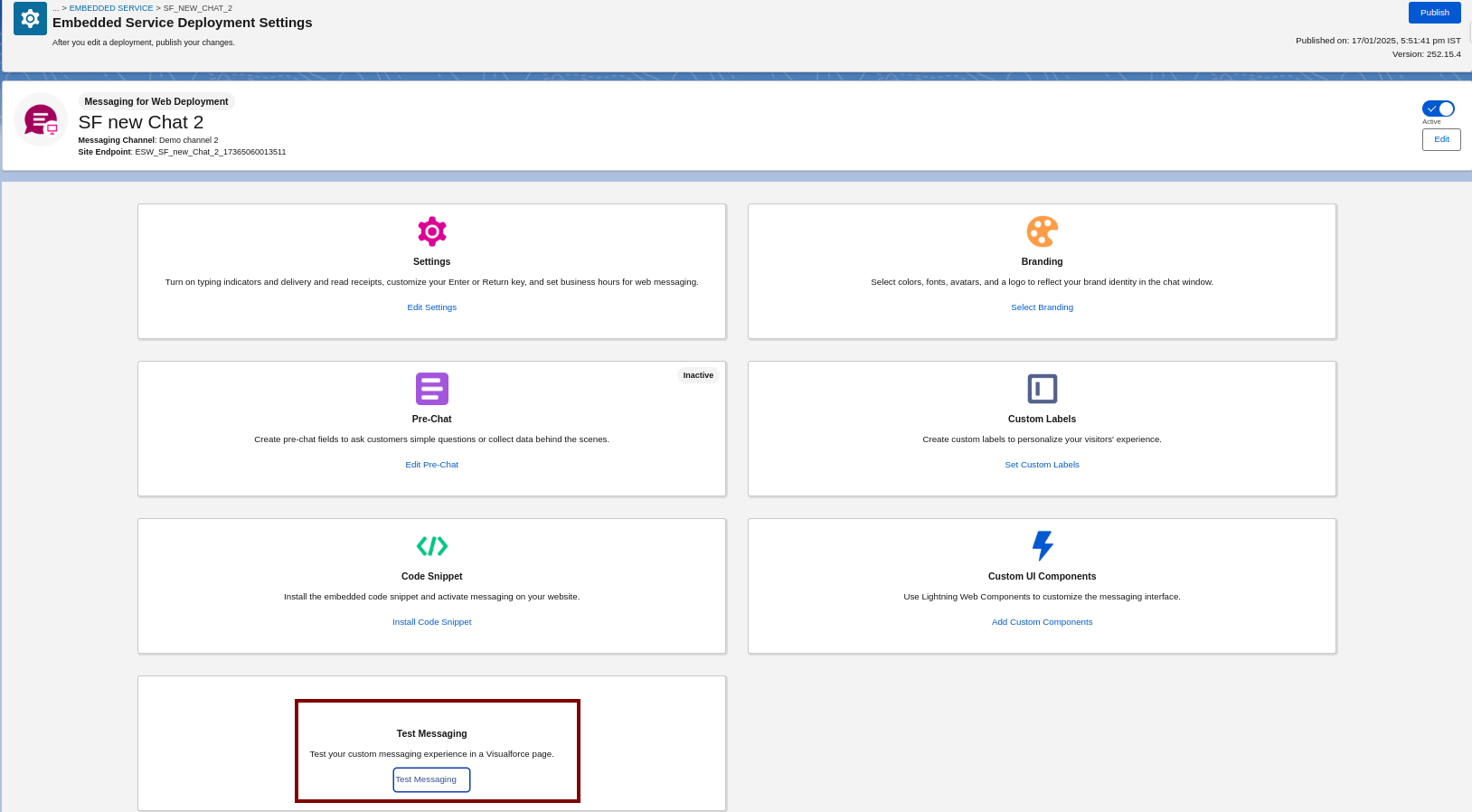
Task: Click the Messaging for Web deployment chat icon
Action: [x=41, y=119]
